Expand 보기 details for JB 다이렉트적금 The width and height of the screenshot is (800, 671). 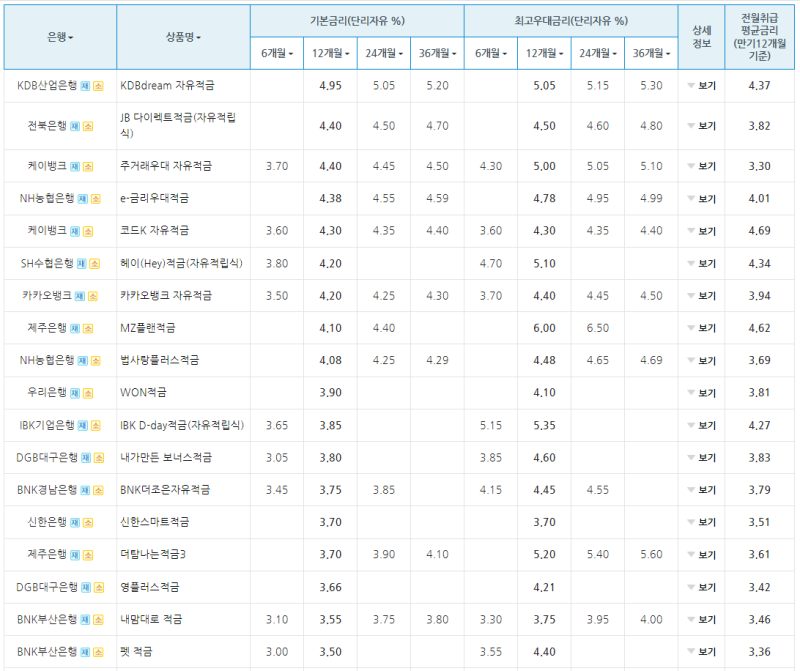tap(702, 126)
